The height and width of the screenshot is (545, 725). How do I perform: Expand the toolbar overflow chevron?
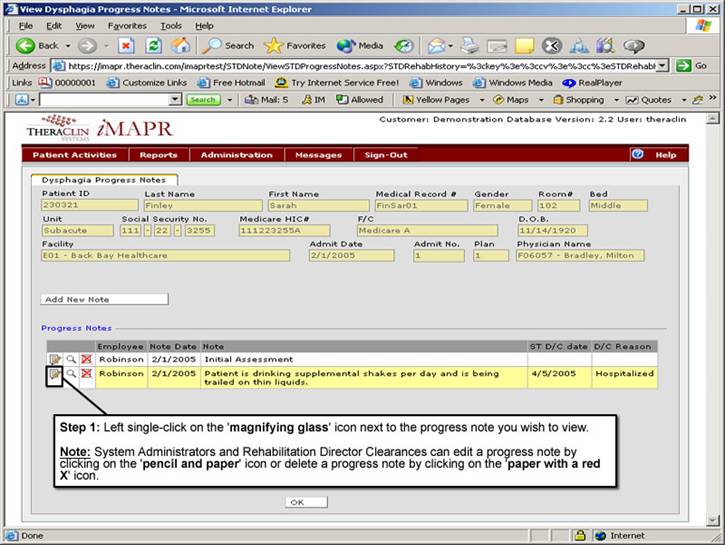(713, 98)
